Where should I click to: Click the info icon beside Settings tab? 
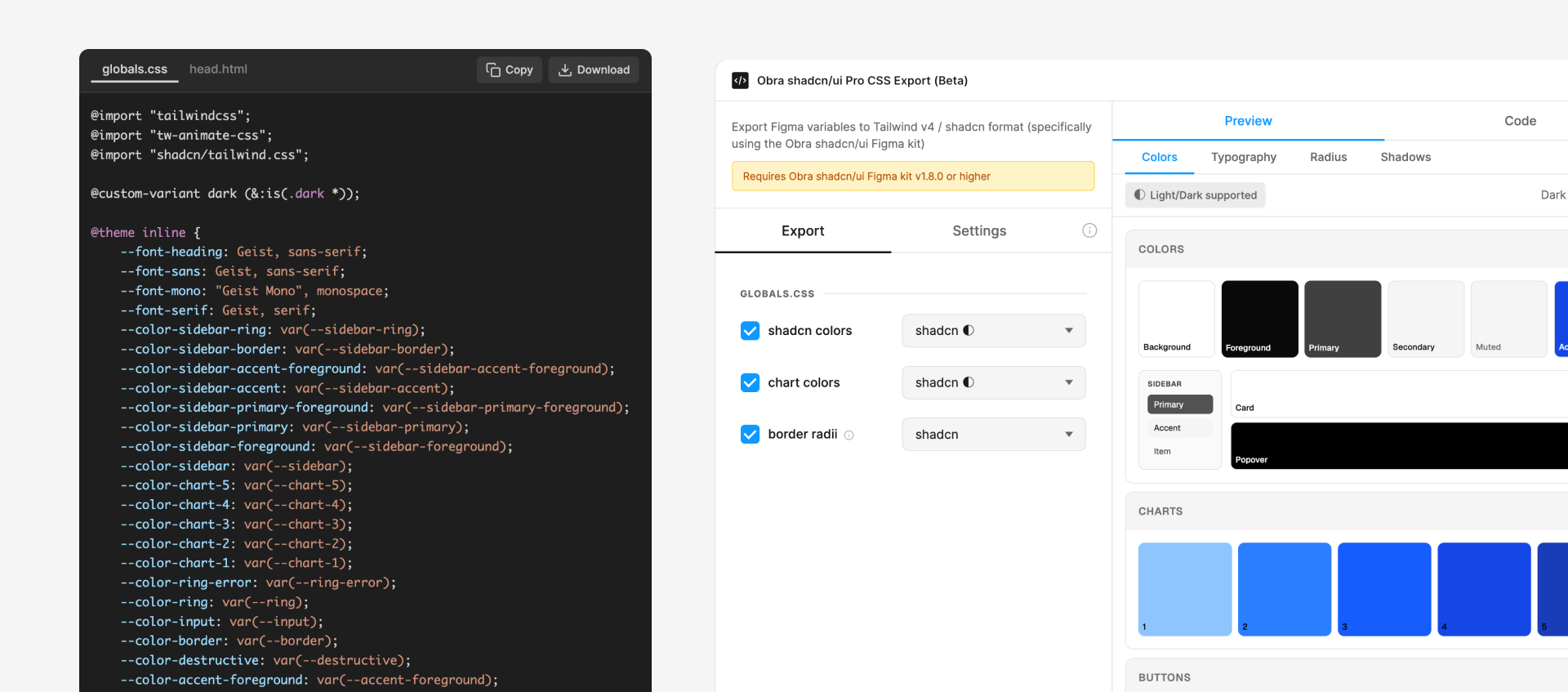click(1089, 230)
